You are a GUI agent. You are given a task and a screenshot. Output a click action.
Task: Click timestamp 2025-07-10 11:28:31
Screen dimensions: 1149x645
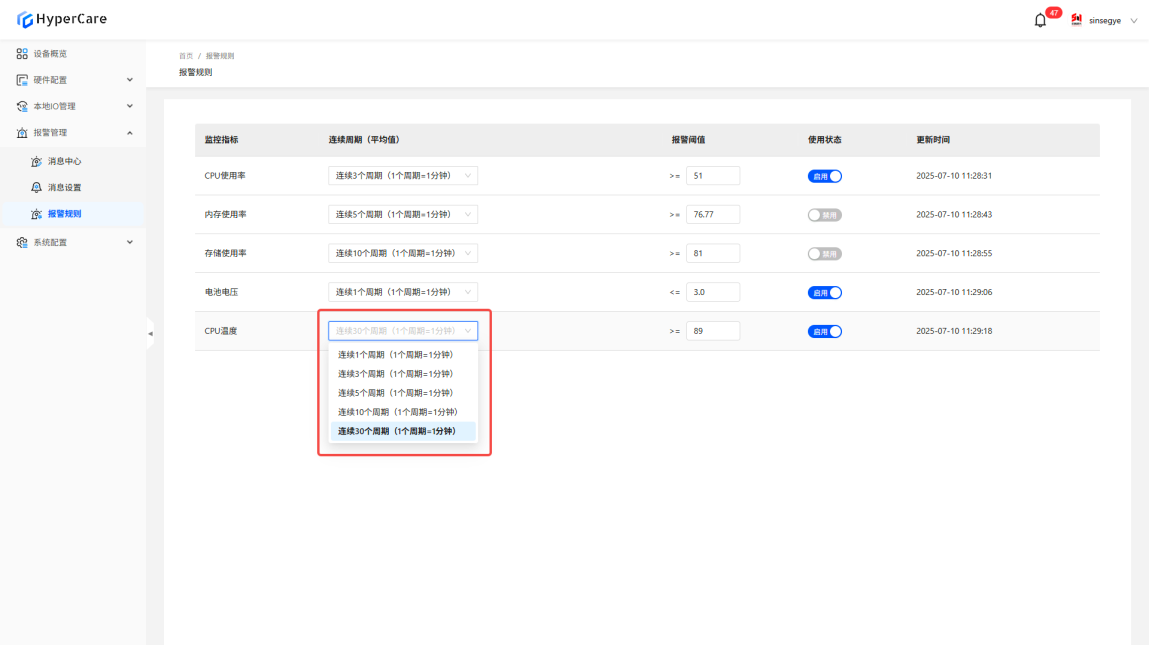pyautogui.click(x=954, y=176)
